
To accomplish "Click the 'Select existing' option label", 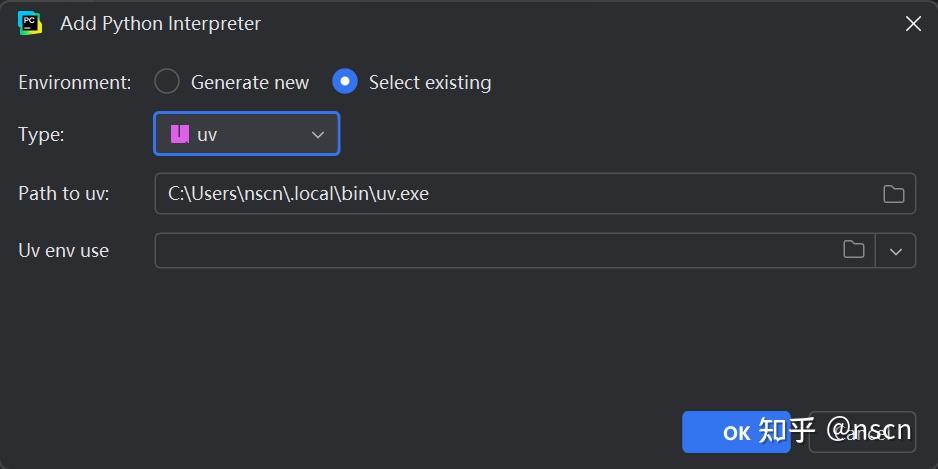I will pos(430,83).
